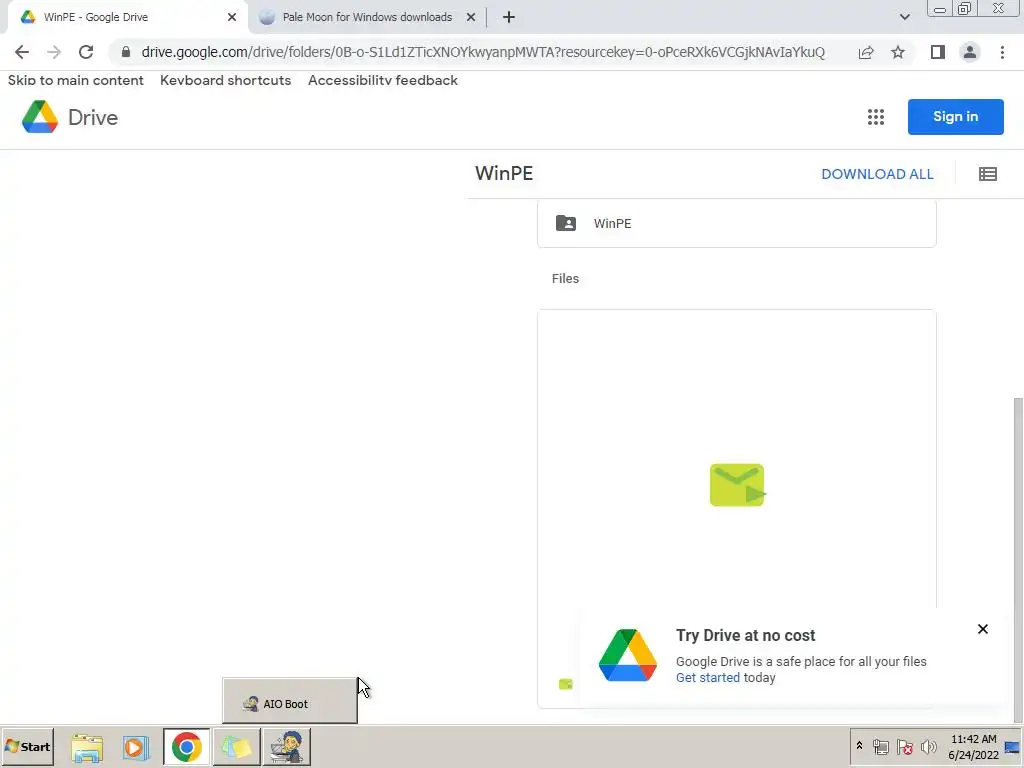Select the AIO Boot window preview

click(290, 701)
